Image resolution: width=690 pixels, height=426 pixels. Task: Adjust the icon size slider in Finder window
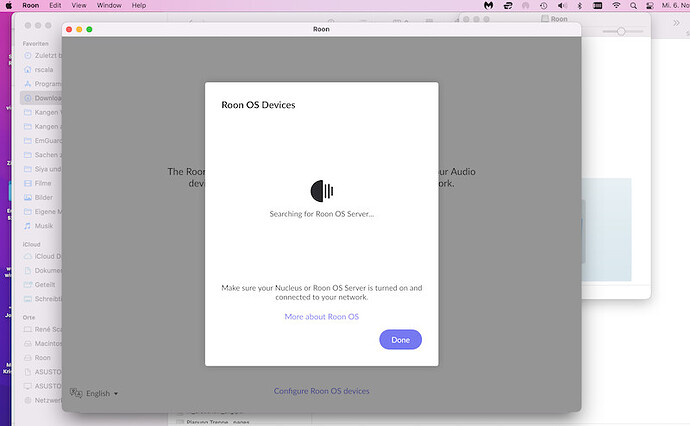click(x=621, y=32)
